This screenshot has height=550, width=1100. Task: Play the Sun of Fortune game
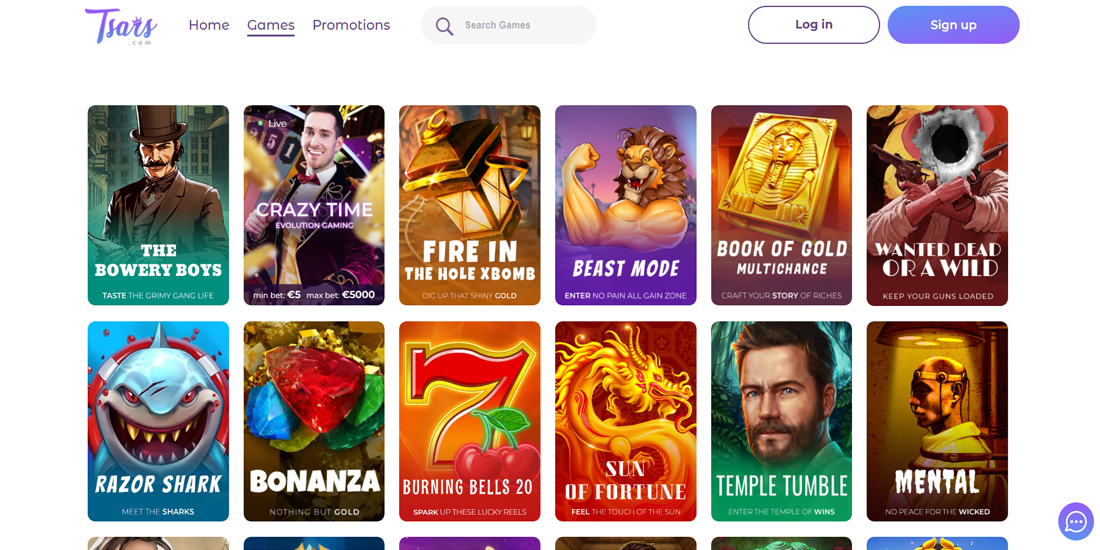(625, 421)
